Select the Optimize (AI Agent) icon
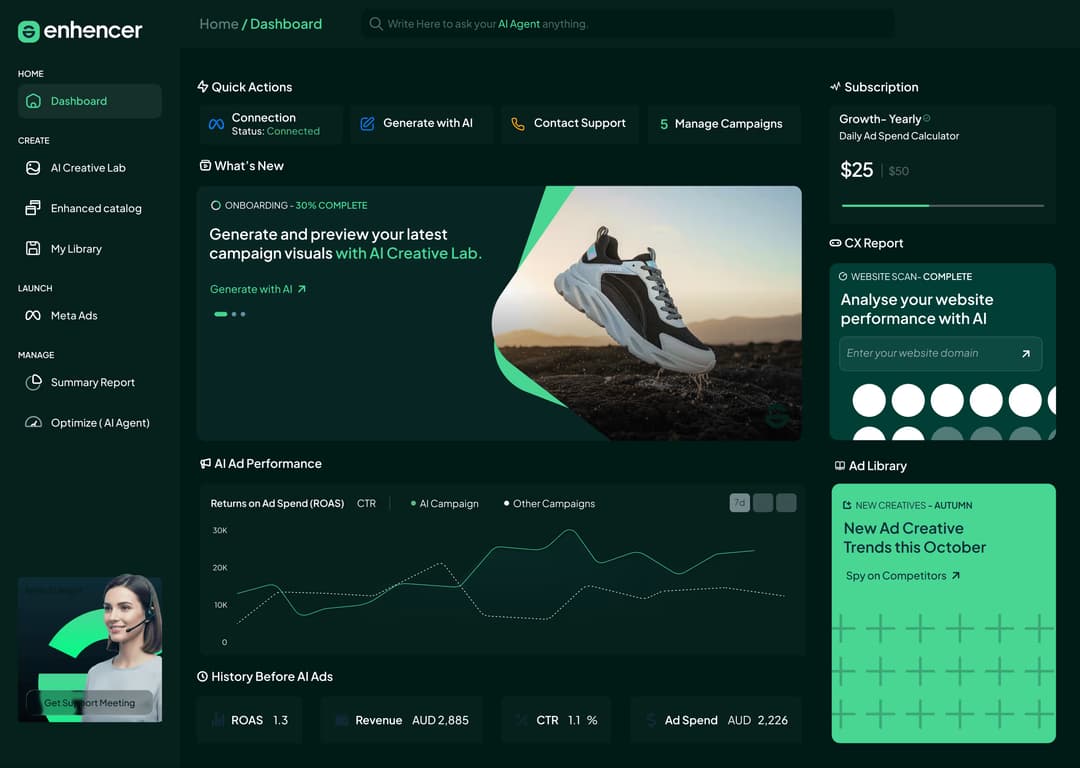This screenshot has height=768, width=1080. pos(34,422)
